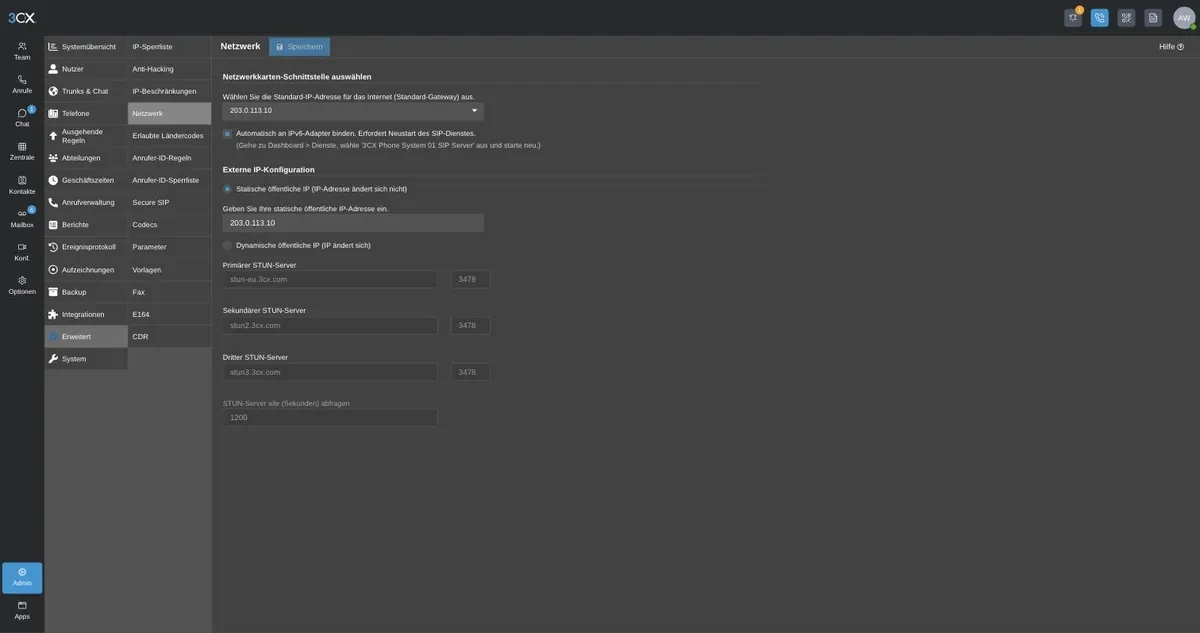
Task: Open the Hilfe help link
Action: (x=1171, y=47)
